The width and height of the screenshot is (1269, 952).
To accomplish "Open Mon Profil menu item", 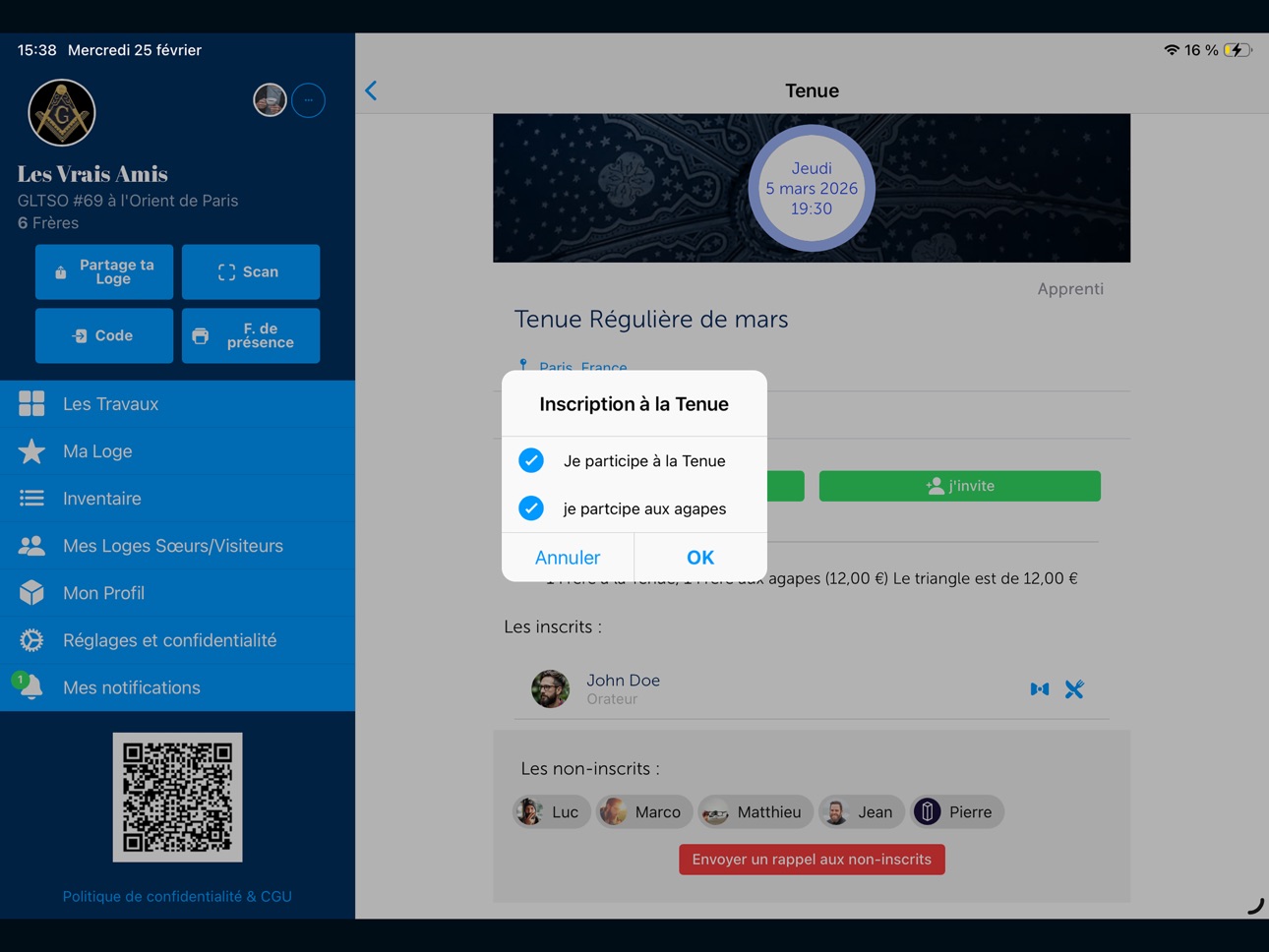I will 177,593.
